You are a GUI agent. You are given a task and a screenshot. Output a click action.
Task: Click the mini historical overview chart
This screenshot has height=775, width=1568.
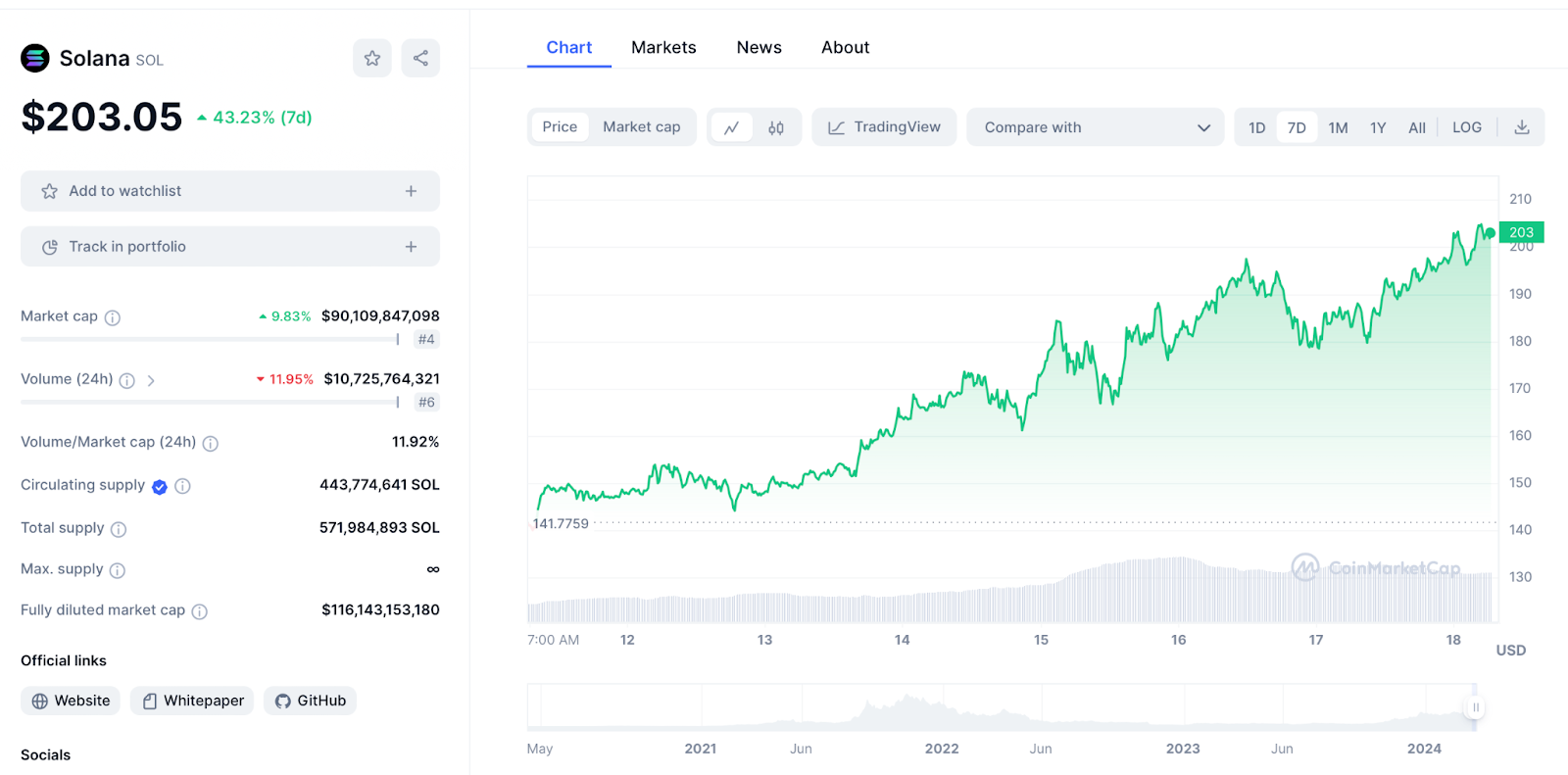pyautogui.click(x=1002, y=707)
